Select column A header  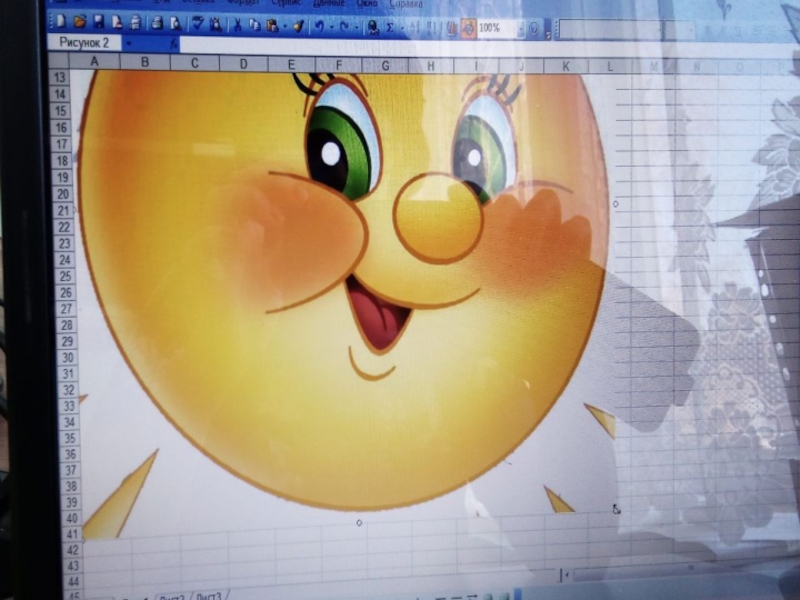tap(94, 61)
